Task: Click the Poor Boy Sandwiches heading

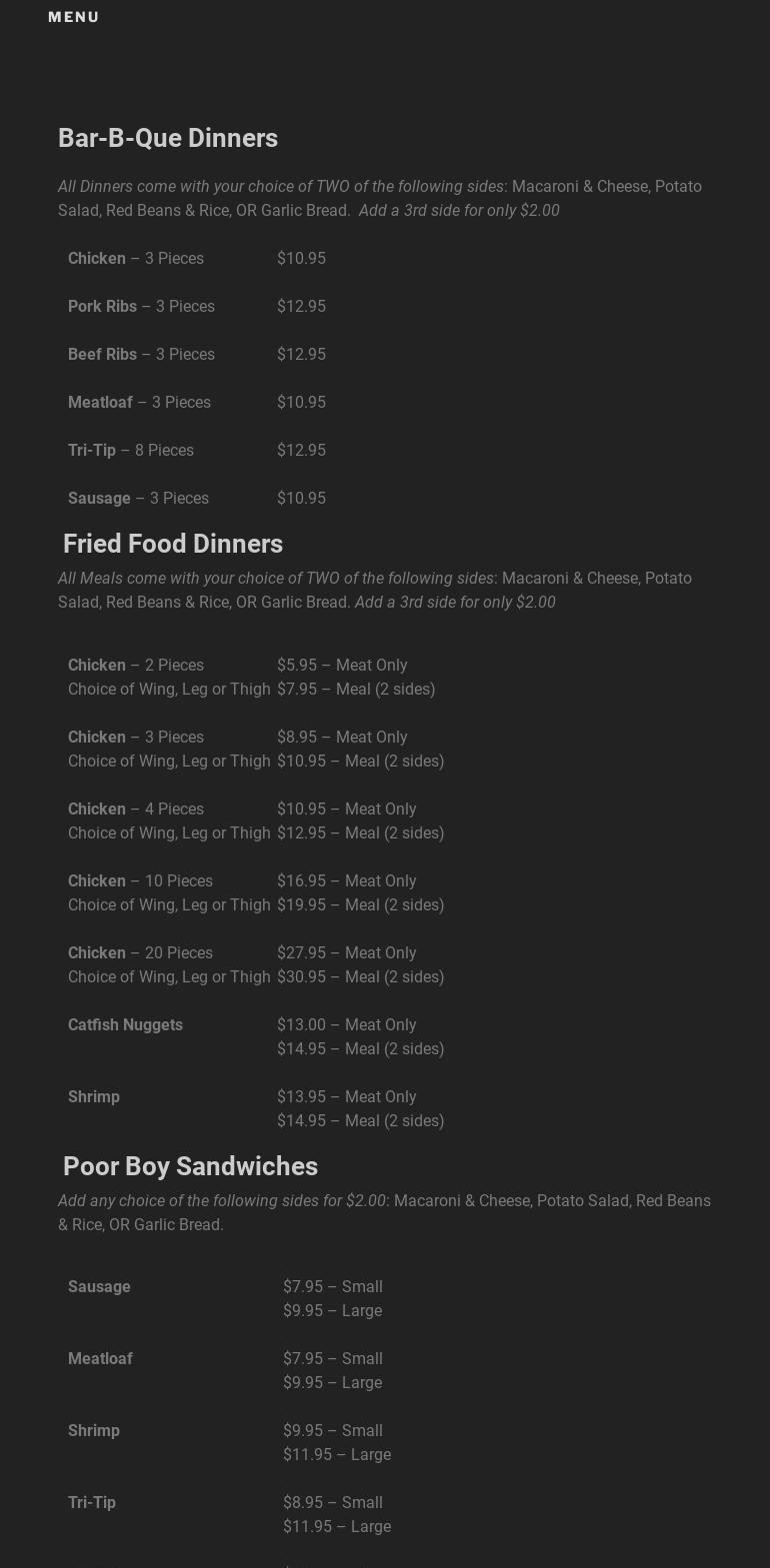Action: [x=190, y=1166]
